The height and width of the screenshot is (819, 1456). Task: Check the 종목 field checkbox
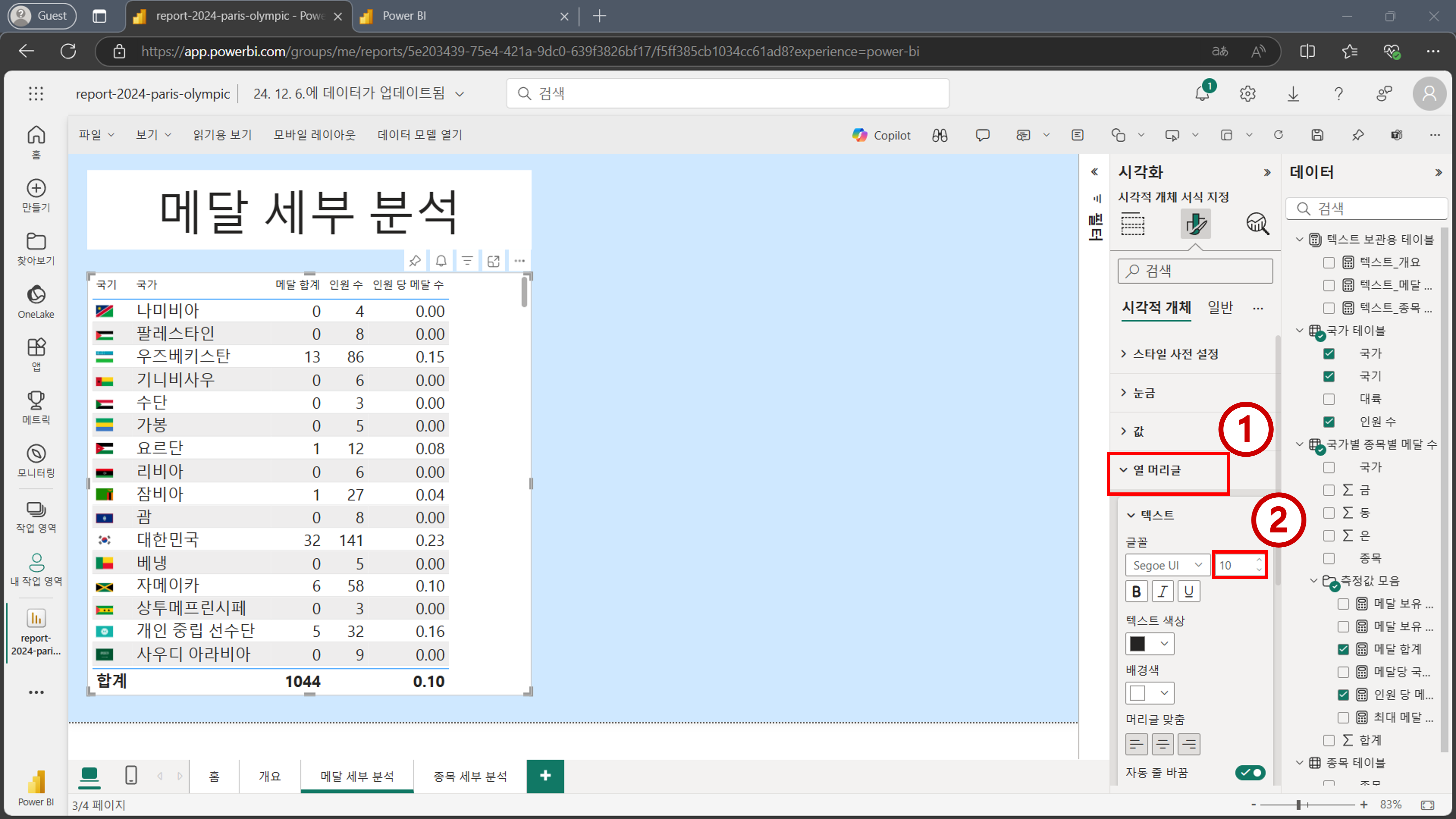(1329, 559)
